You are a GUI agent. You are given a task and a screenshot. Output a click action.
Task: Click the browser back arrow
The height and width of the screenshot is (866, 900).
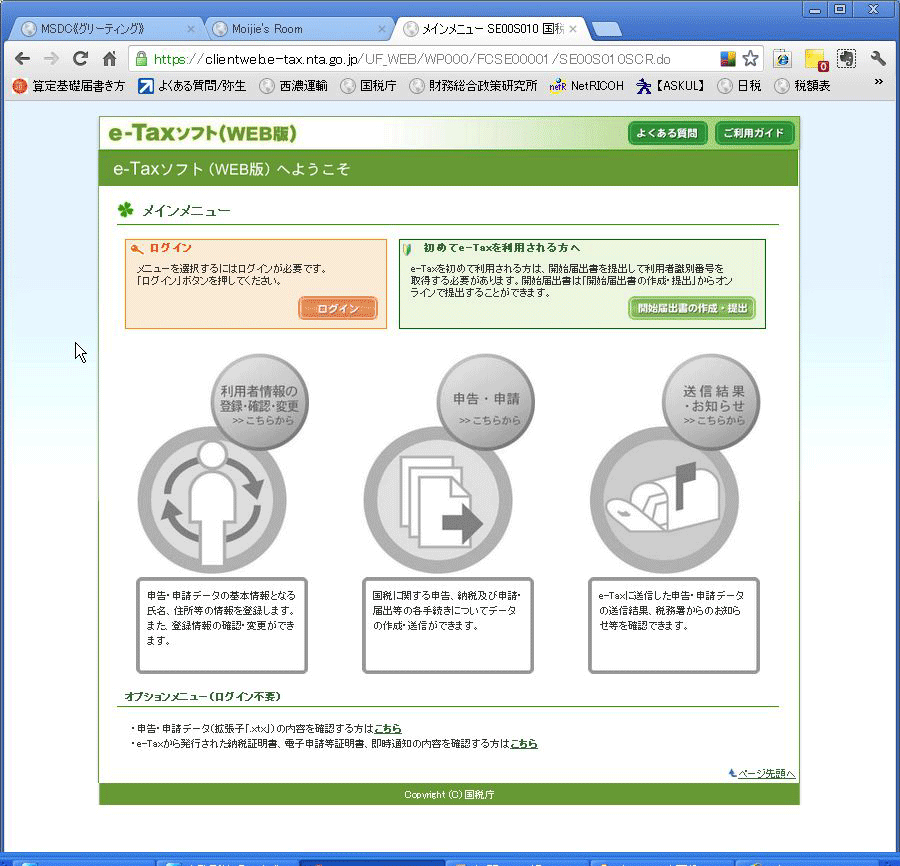22,59
